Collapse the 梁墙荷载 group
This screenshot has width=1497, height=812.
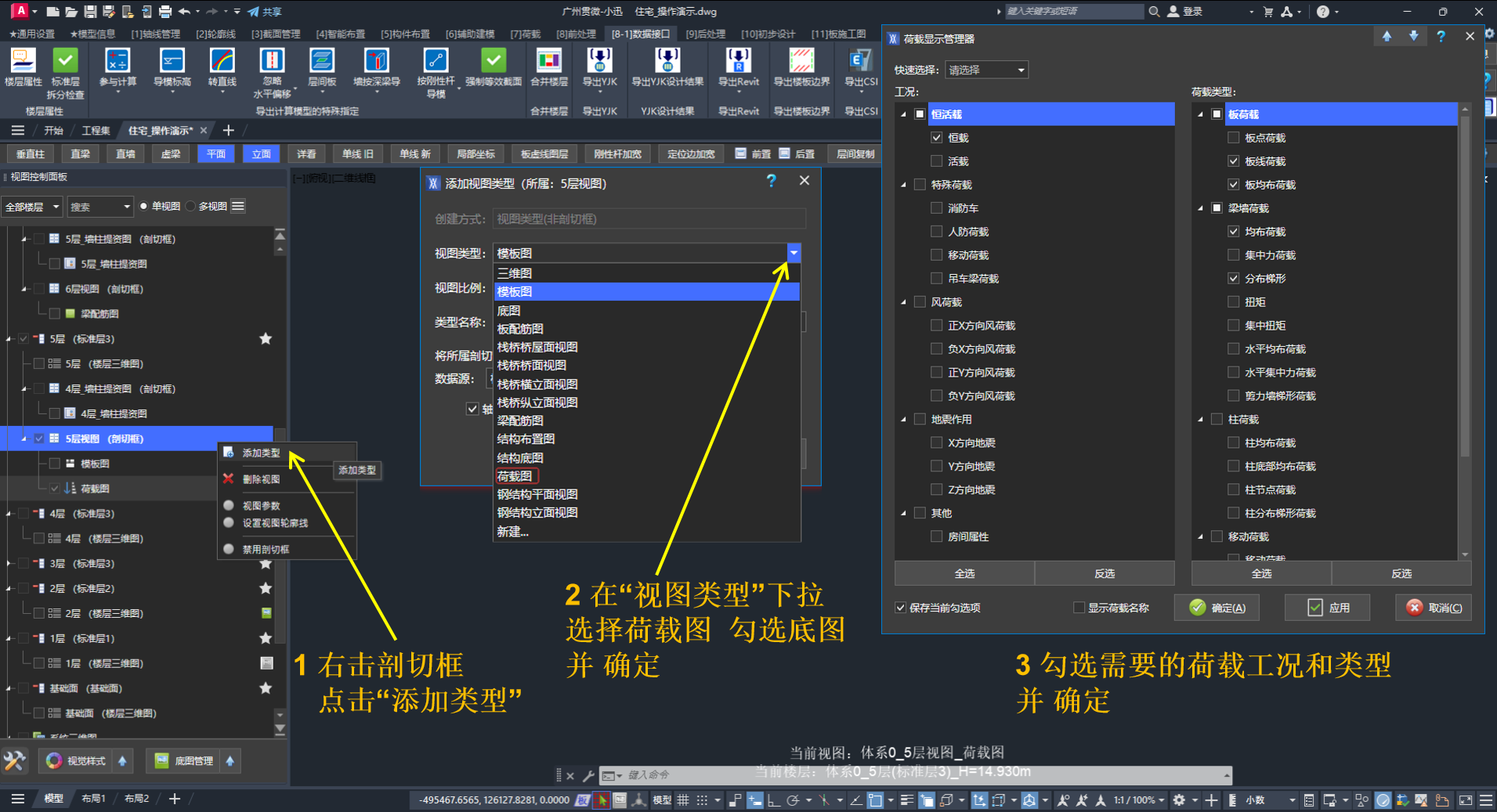click(1200, 208)
